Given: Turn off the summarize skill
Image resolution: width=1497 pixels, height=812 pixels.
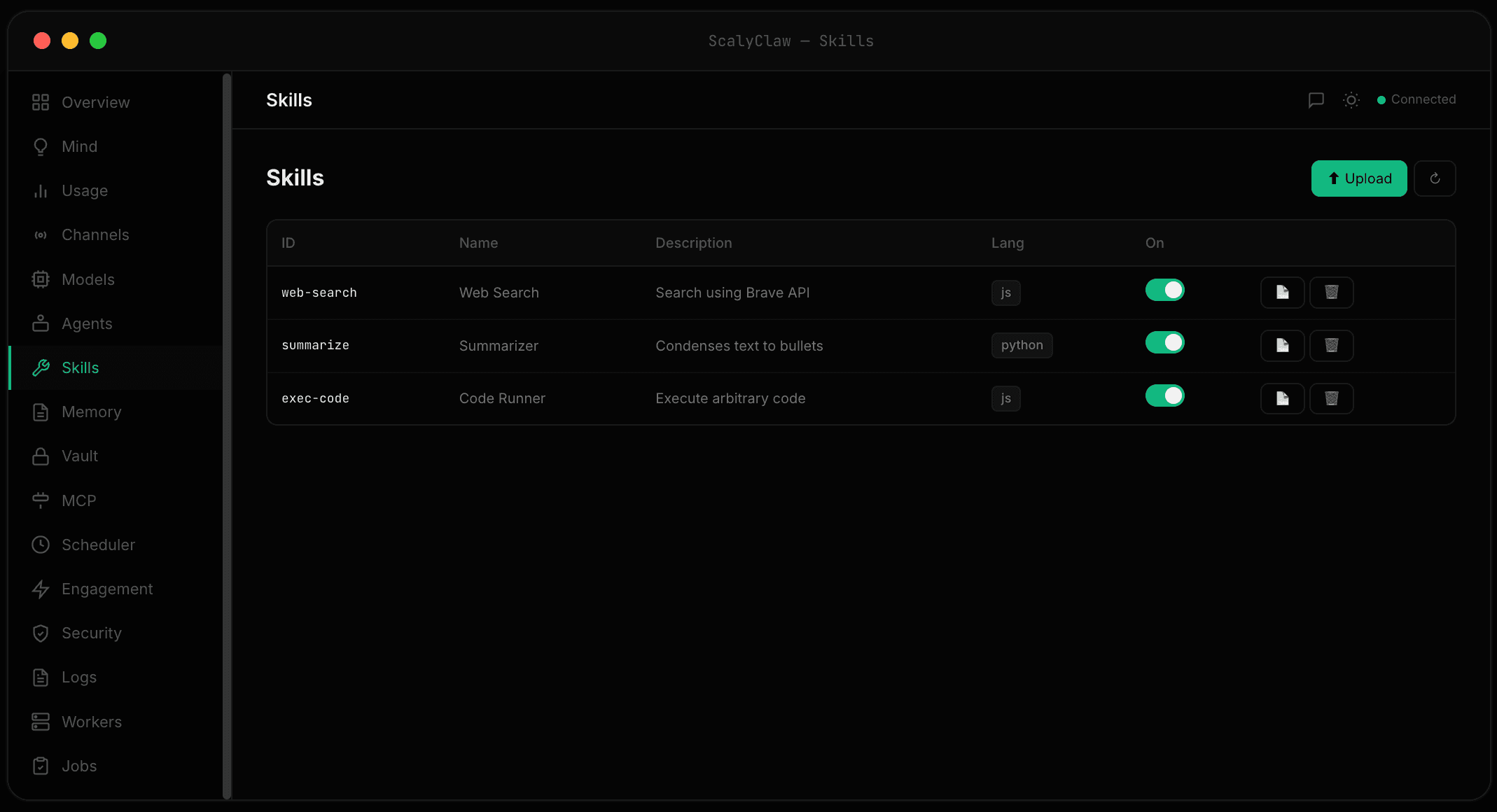Looking at the screenshot, I should point(1164,342).
